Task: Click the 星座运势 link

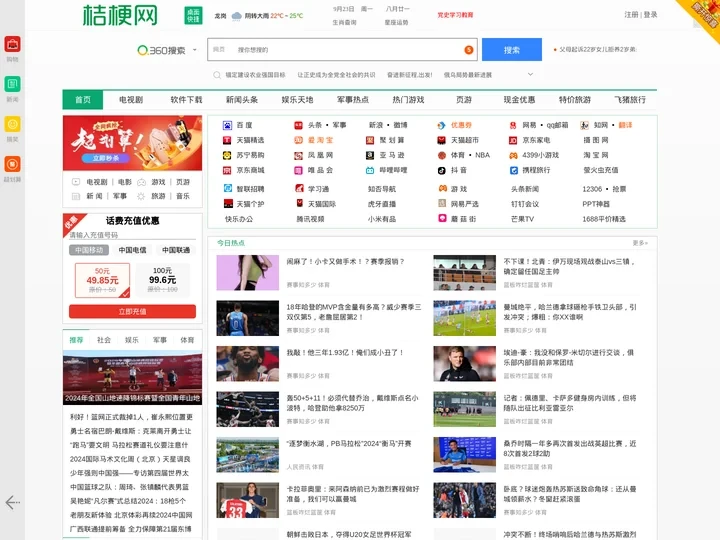Action: tap(396, 22)
